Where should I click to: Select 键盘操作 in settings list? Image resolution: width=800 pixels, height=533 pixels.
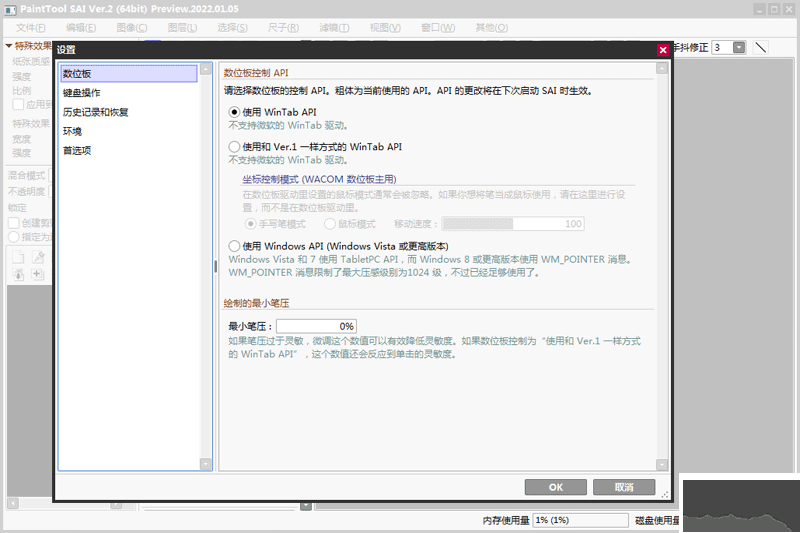pyautogui.click(x=81, y=93)
